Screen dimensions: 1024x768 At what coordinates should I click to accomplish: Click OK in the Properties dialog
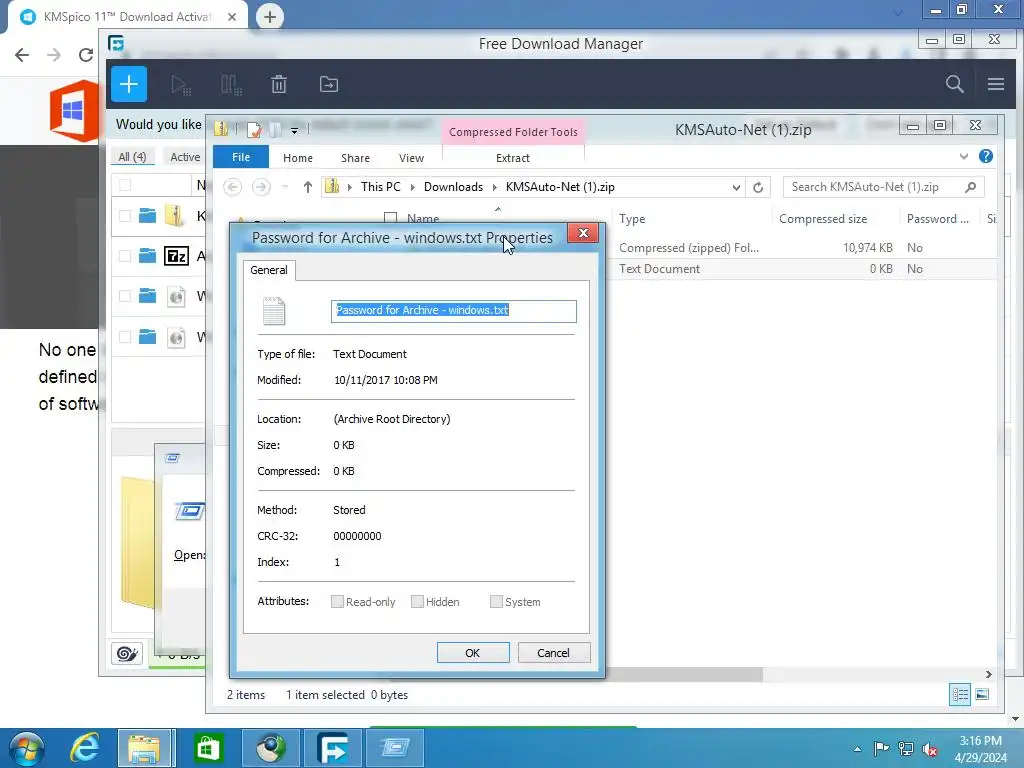tap(473, 652)
